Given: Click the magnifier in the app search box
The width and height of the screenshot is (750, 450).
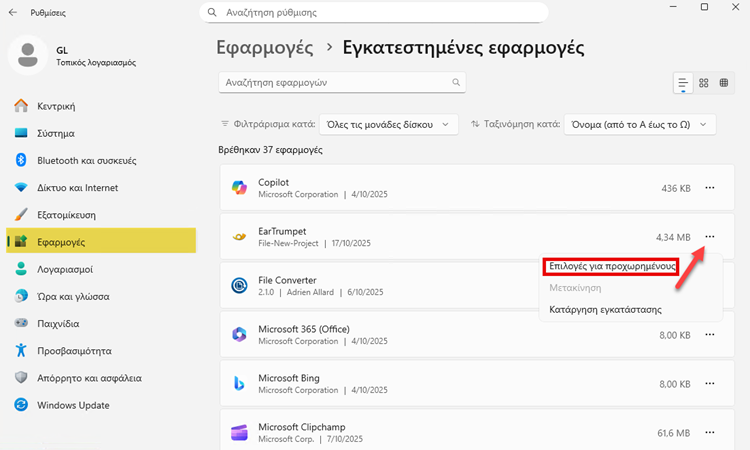Looking at the screenshot, I should [456, 82].
